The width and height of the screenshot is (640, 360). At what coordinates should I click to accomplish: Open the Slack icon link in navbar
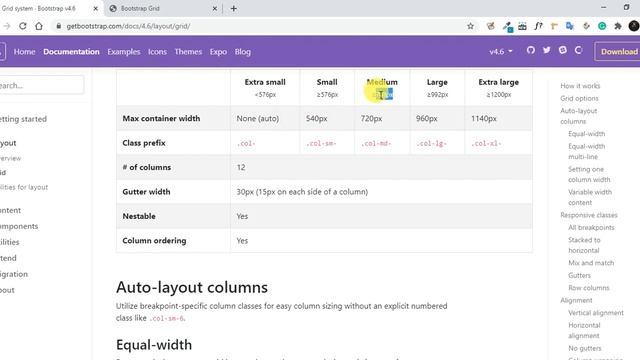pyautogui.click(x=563, y=50)
